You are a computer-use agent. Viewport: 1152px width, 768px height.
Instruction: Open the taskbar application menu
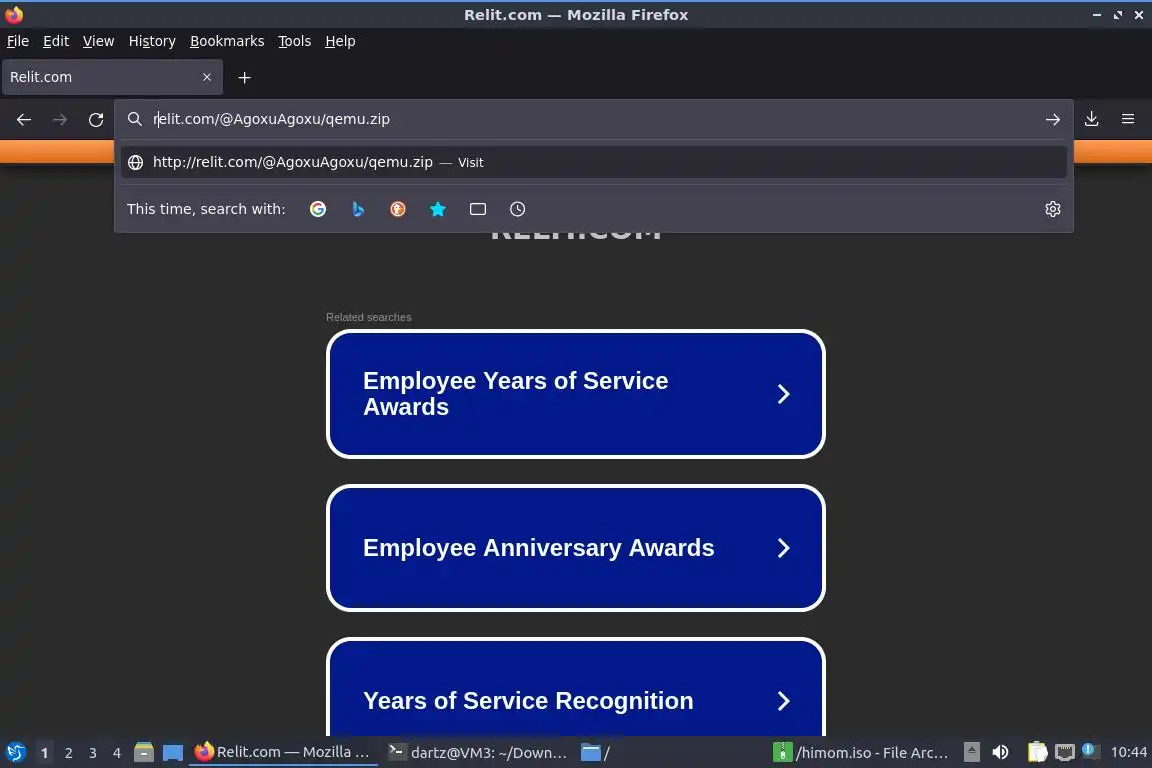click(x=15, y=753)
